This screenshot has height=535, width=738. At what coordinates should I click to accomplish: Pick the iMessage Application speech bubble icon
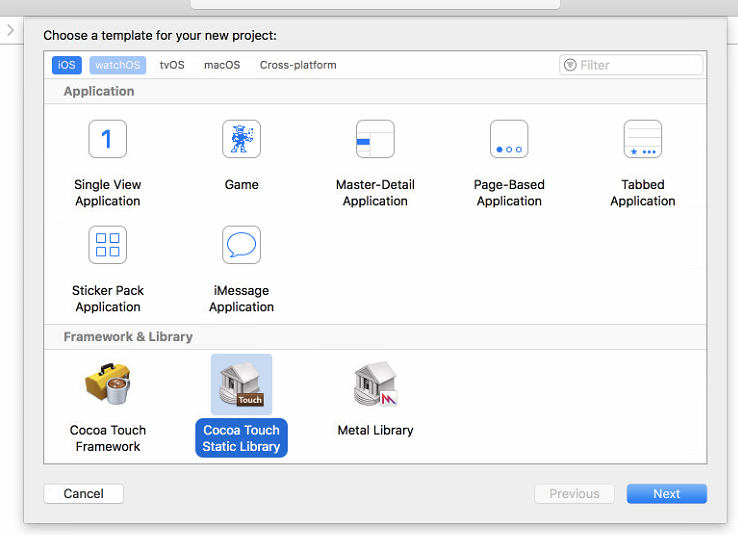(241, 245)
